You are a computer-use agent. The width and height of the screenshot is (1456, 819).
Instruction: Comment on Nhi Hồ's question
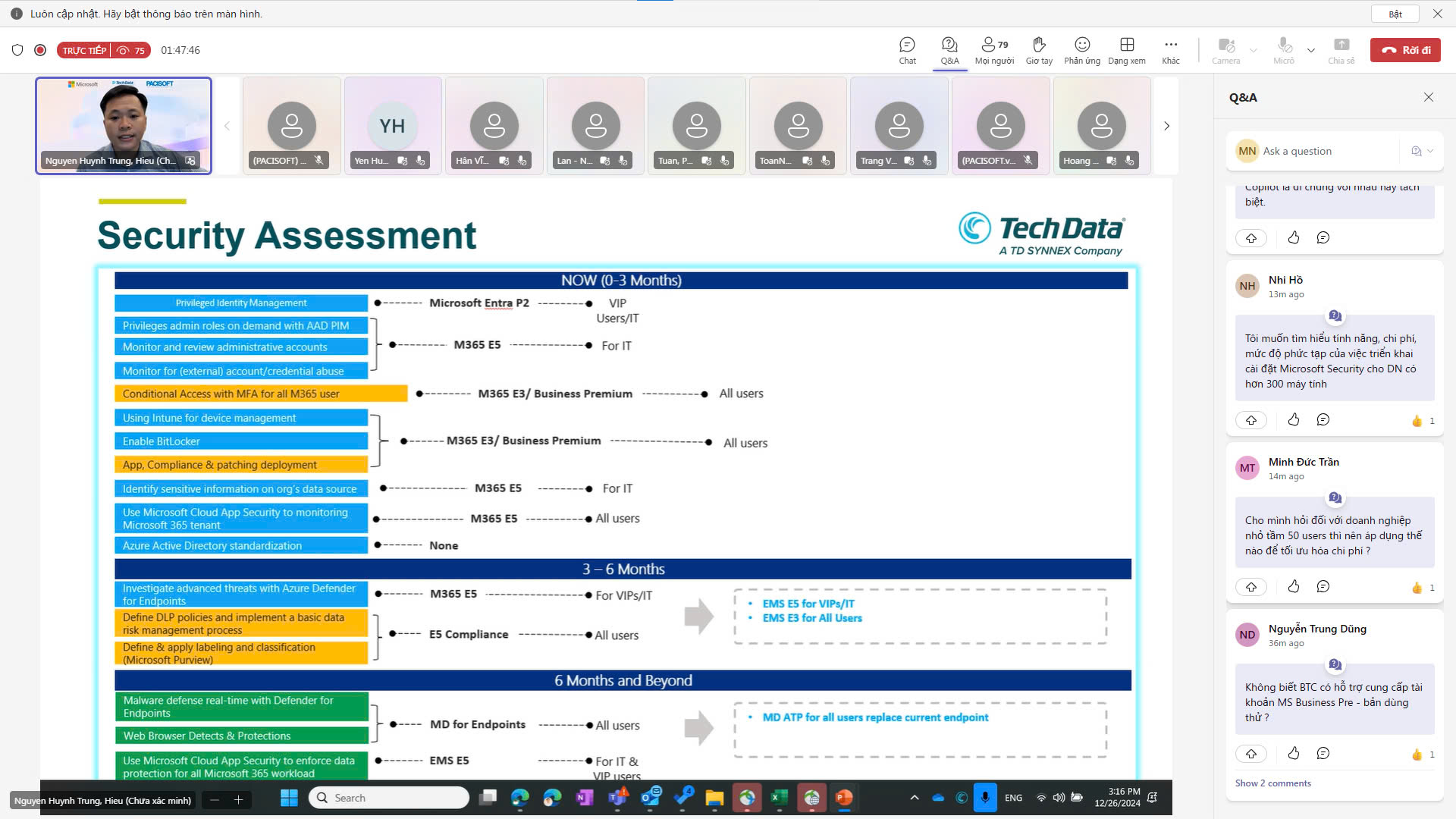pos(1323,420)
